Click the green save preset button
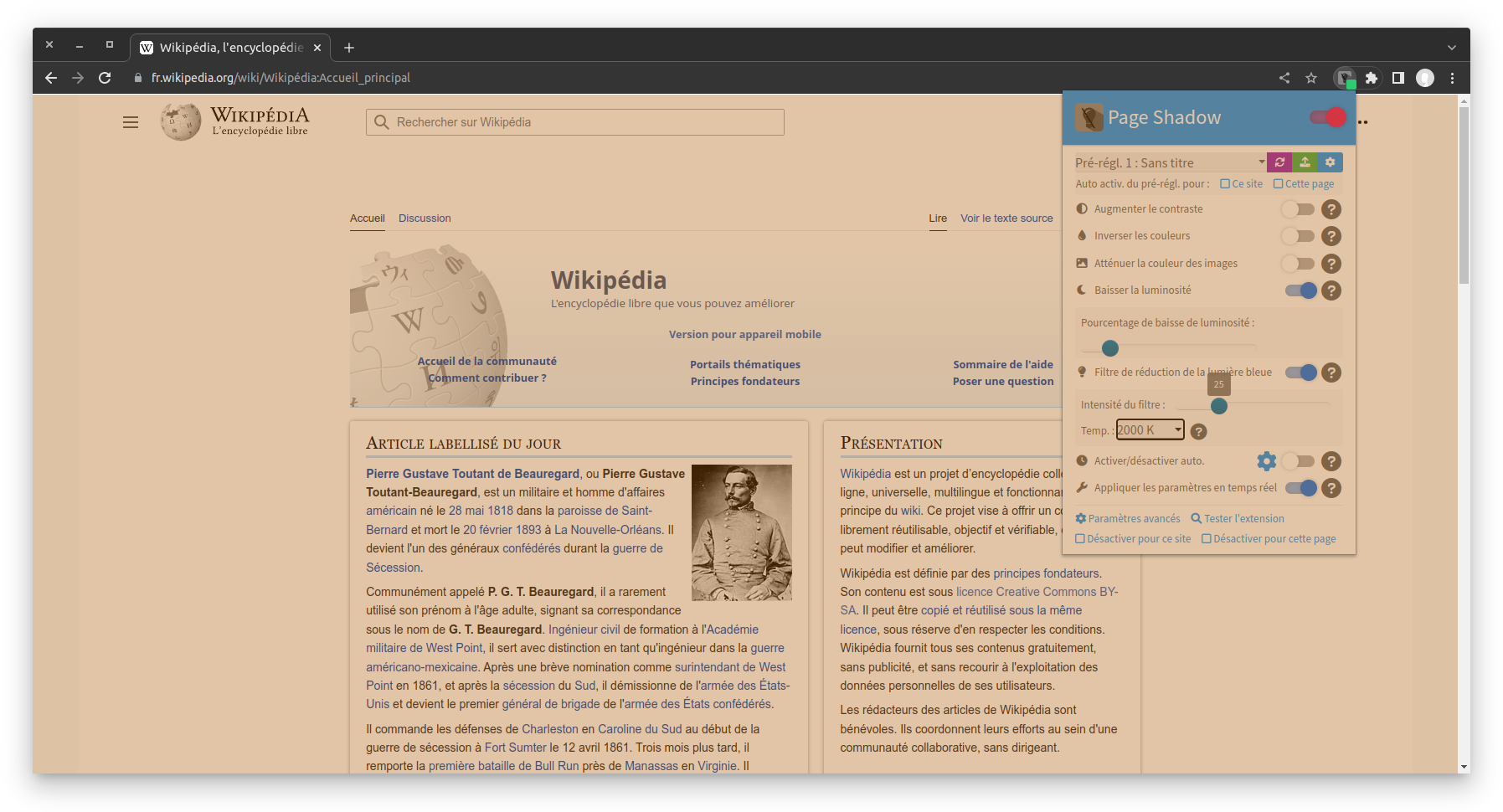The width and height of the screenshot is (1503, 812). click(1305, 162)
